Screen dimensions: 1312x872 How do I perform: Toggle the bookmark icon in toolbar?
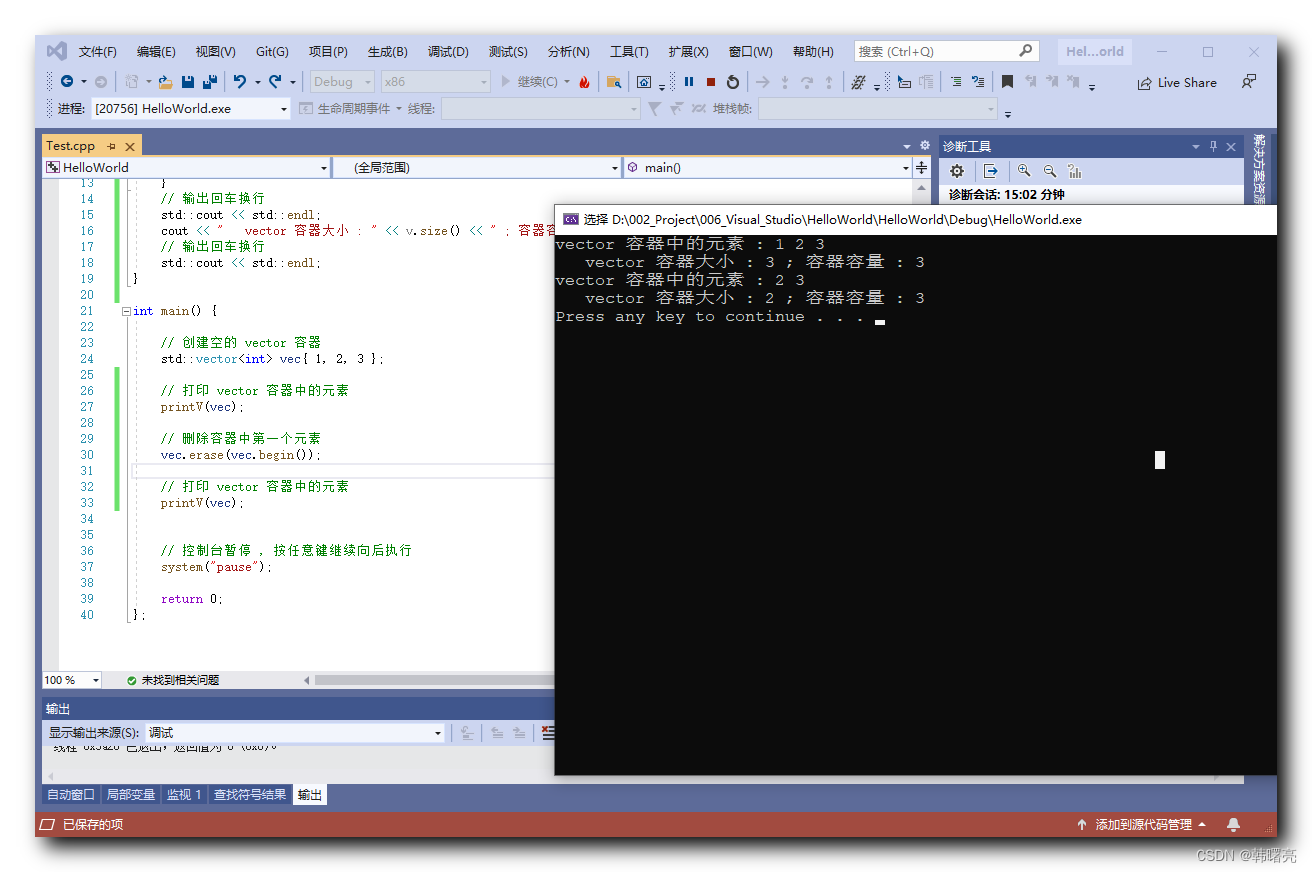click(x=1008, y=82)
